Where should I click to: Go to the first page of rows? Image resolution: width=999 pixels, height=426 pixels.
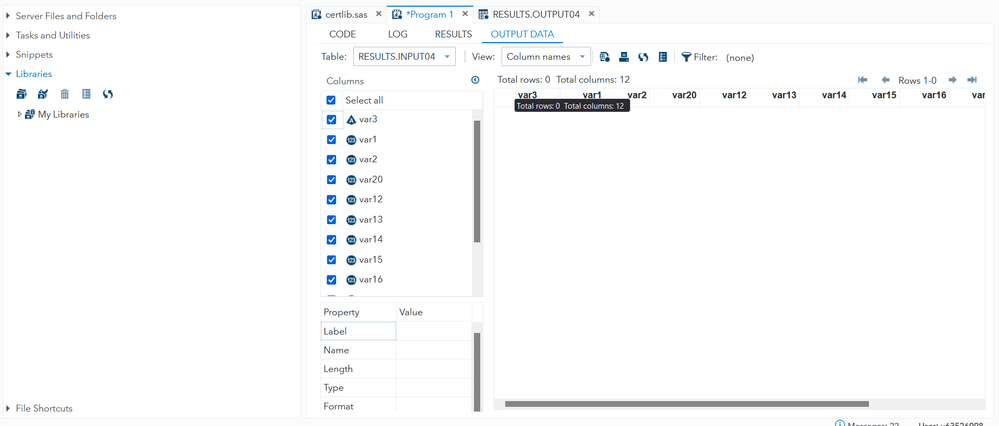tap(863, 80)
